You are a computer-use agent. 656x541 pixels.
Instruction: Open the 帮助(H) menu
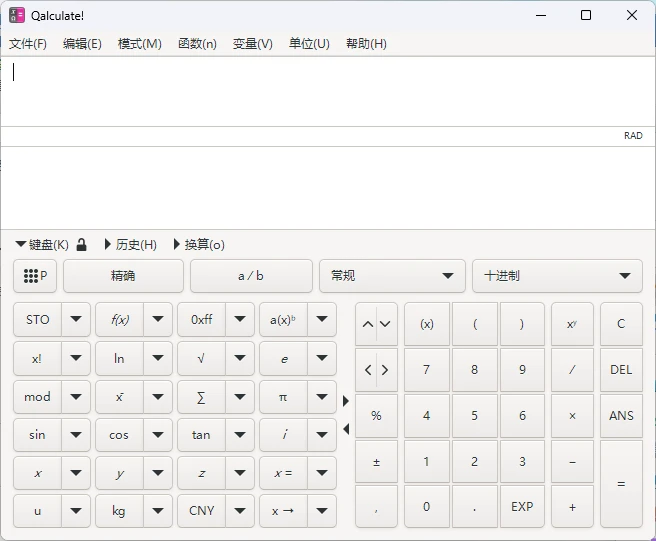tap(366, 44)
